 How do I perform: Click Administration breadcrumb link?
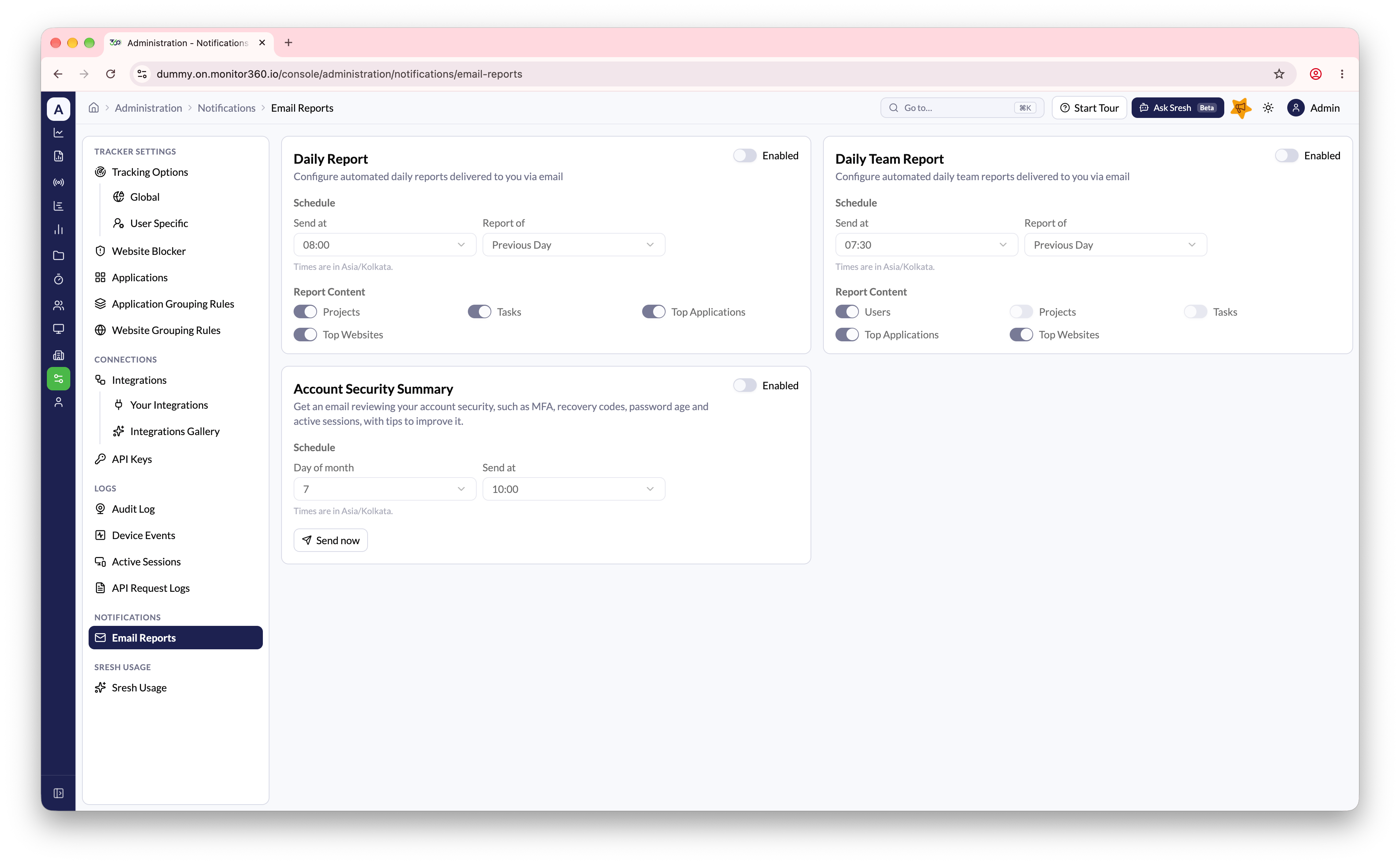tap(148, 108)
